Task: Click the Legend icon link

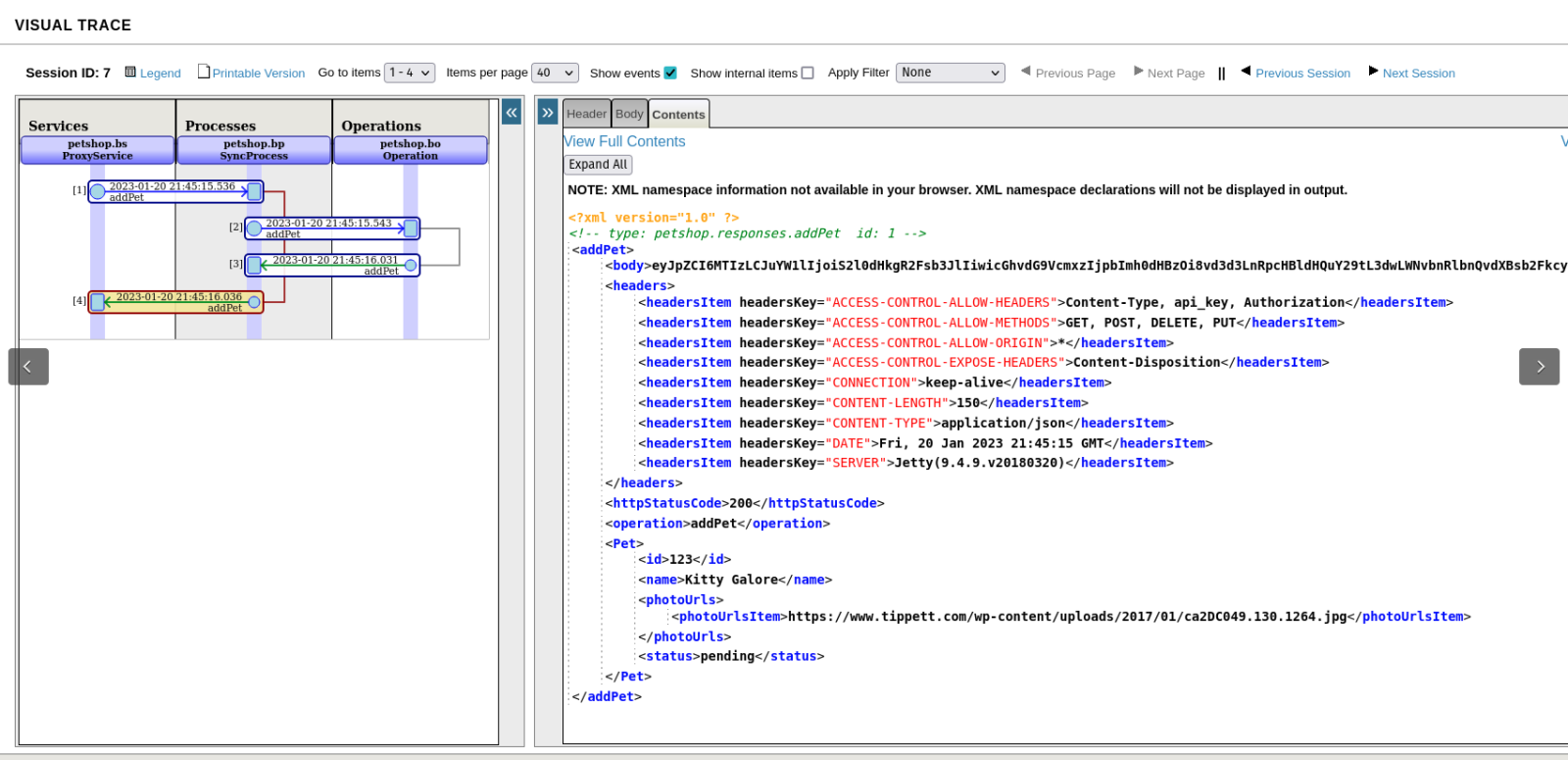Action: click(130, 73)
